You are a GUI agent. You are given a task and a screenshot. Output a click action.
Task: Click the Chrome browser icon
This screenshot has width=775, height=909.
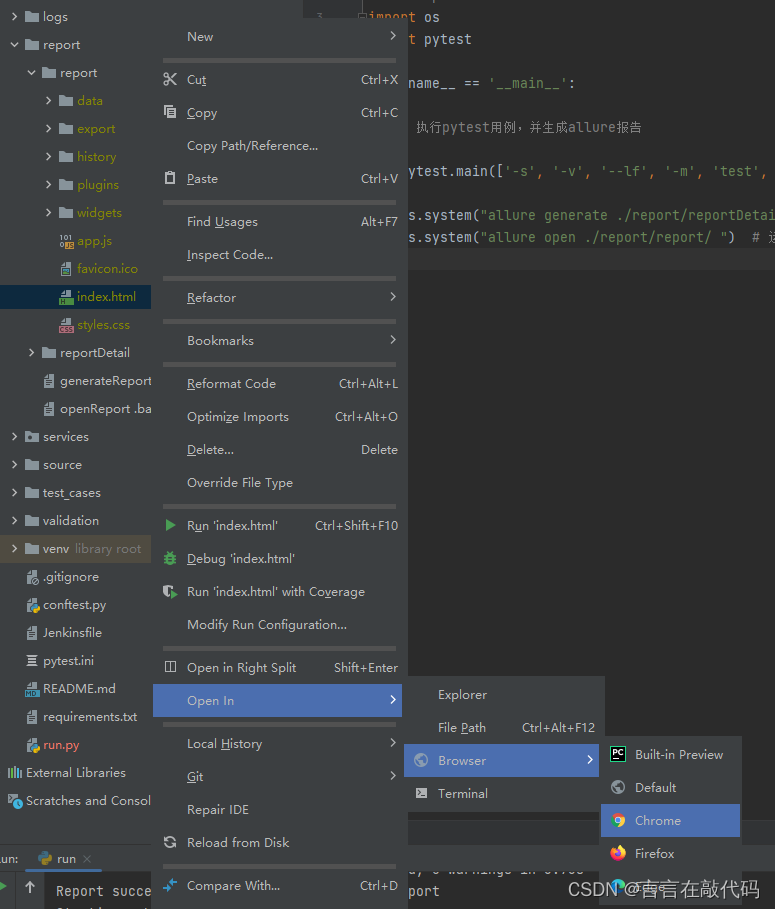click(x=618, y=820)
